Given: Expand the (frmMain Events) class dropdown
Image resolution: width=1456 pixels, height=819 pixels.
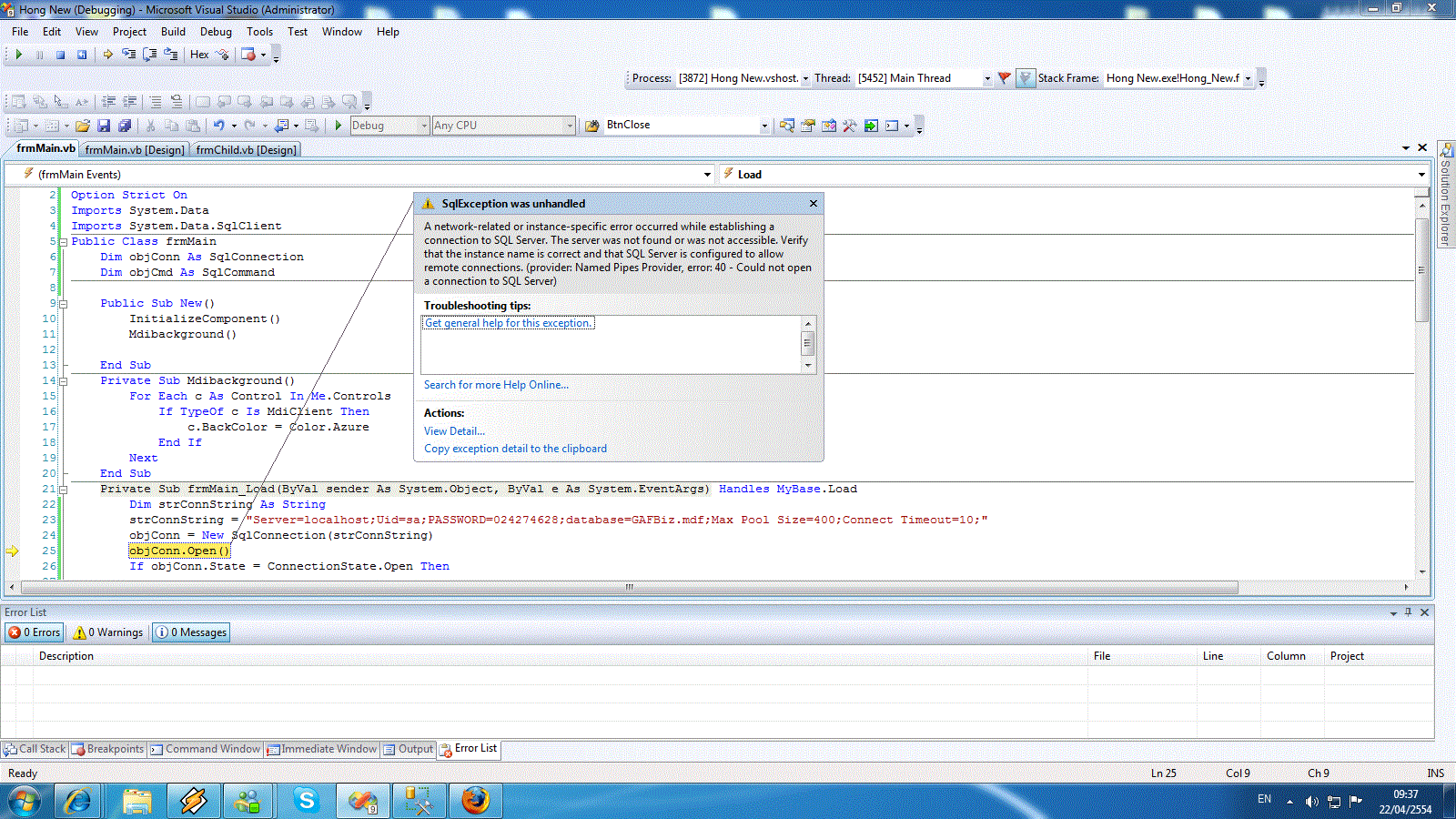Looking at the screenshot, I should click(707, 175).
